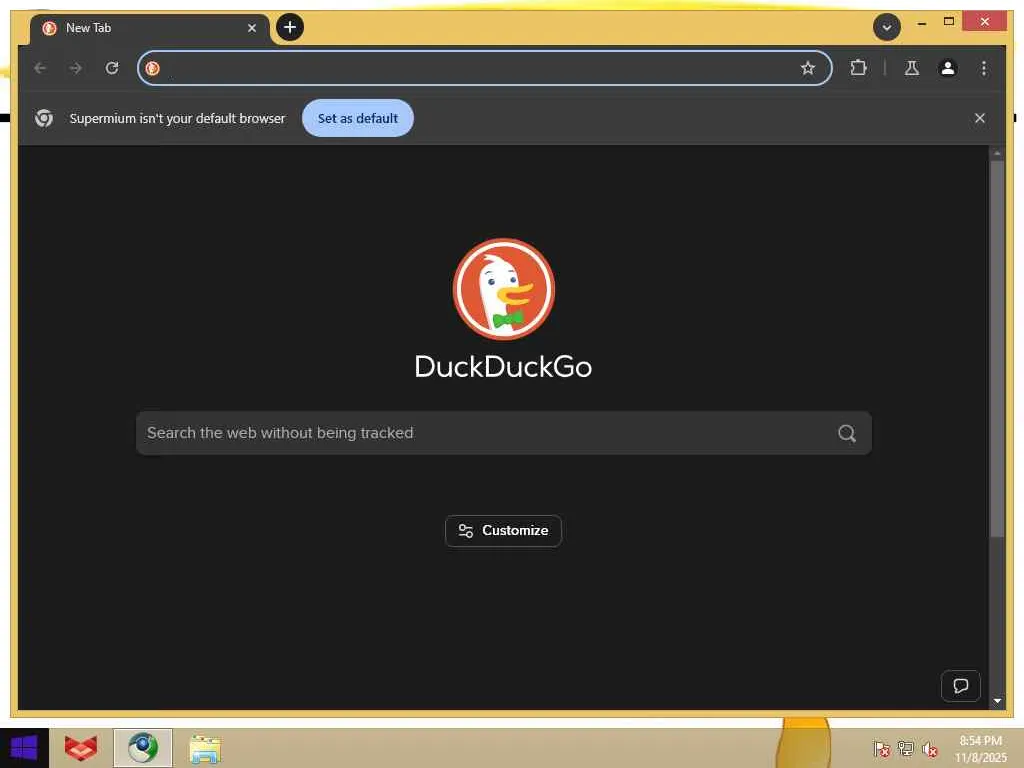Minimize the Supermium window

tap(921, 22)
